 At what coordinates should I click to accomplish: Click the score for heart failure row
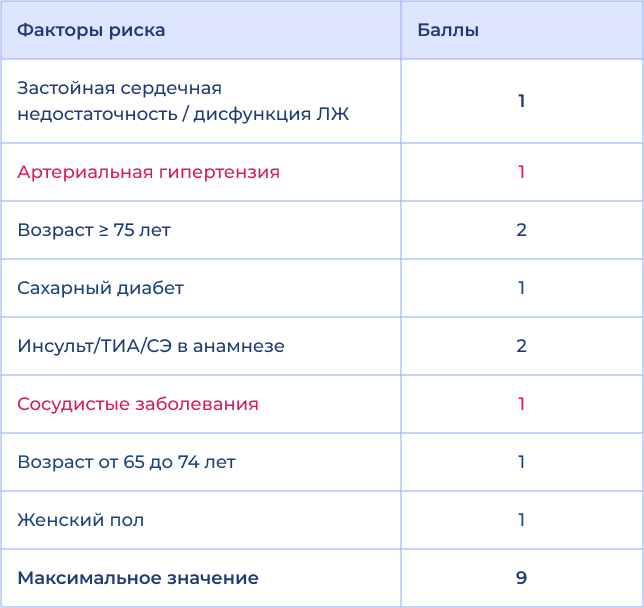521,101
